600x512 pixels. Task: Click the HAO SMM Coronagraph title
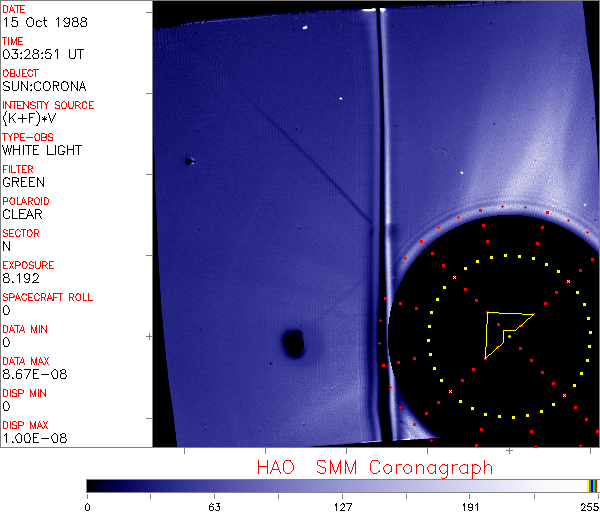(375, 467)
